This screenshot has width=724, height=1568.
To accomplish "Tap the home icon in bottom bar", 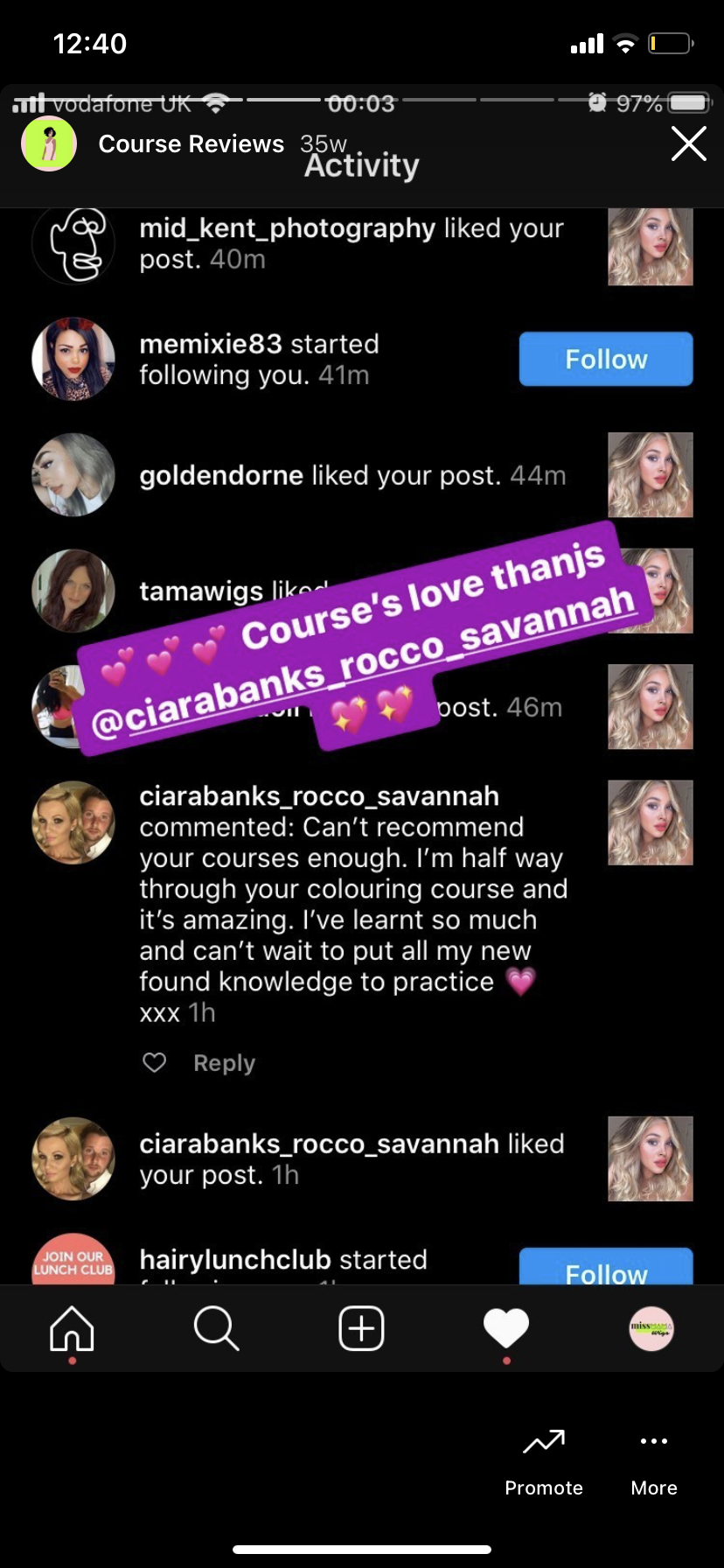I will [72, 1329].
